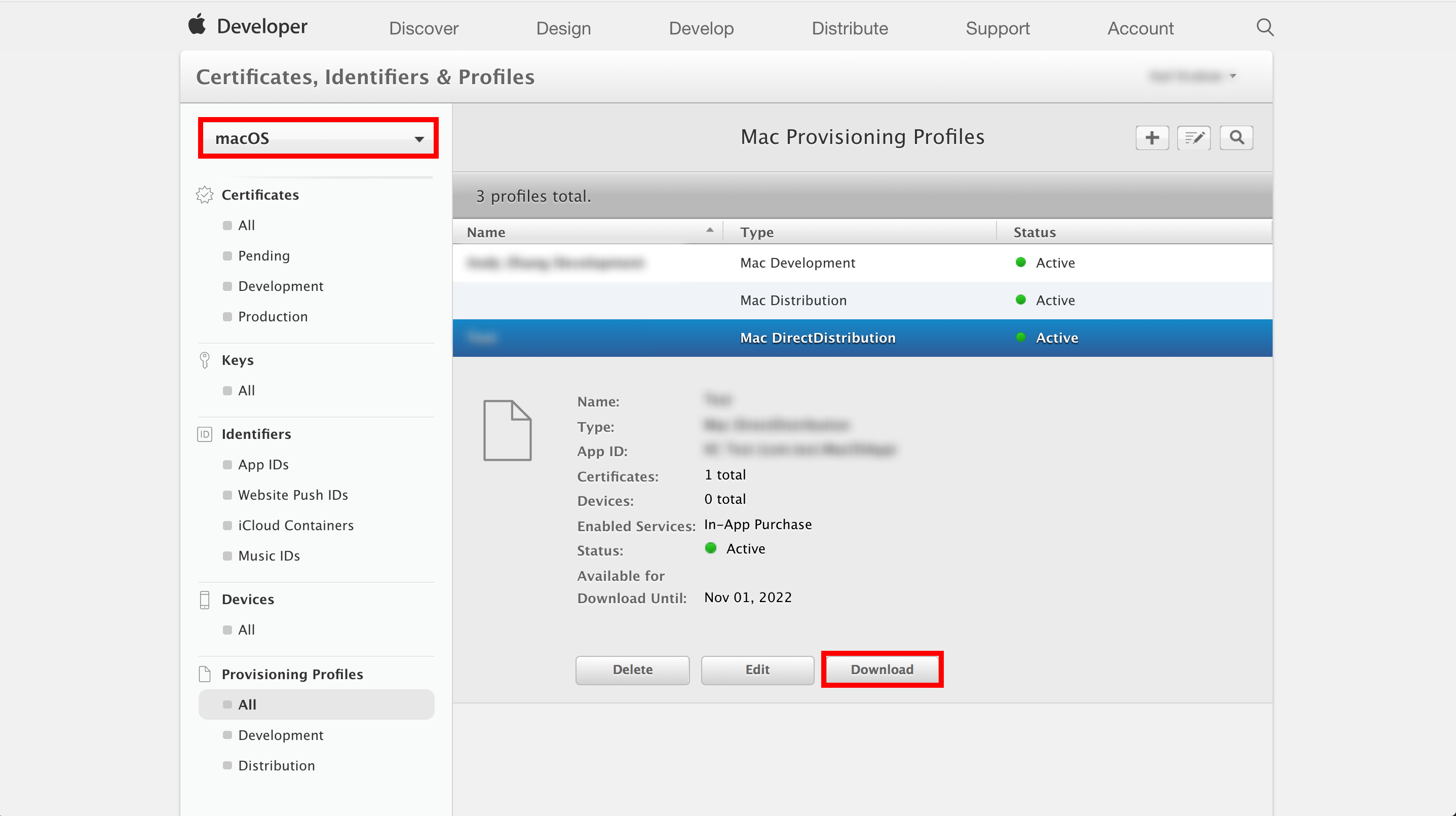The width and height of the screenshot is (1456, 816).
Task: Click Development under Provisioning Profiles
Action: pyautogui.click(x=280, y=734)
